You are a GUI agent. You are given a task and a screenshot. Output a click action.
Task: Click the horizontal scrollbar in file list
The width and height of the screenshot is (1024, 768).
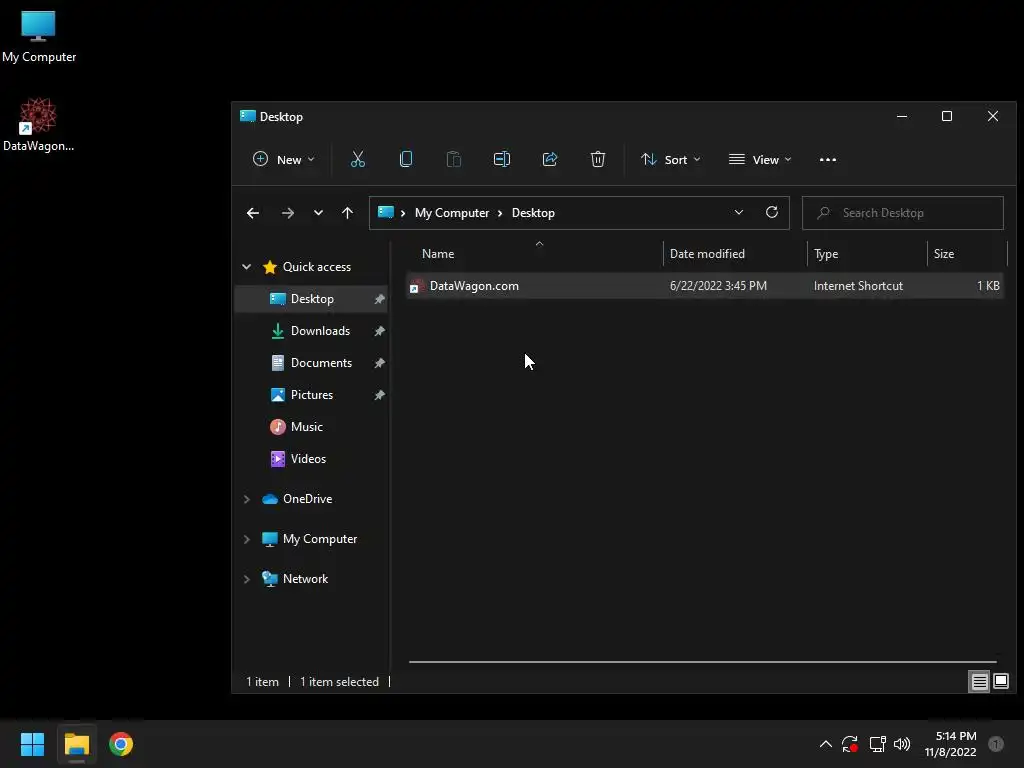point(703,662)
